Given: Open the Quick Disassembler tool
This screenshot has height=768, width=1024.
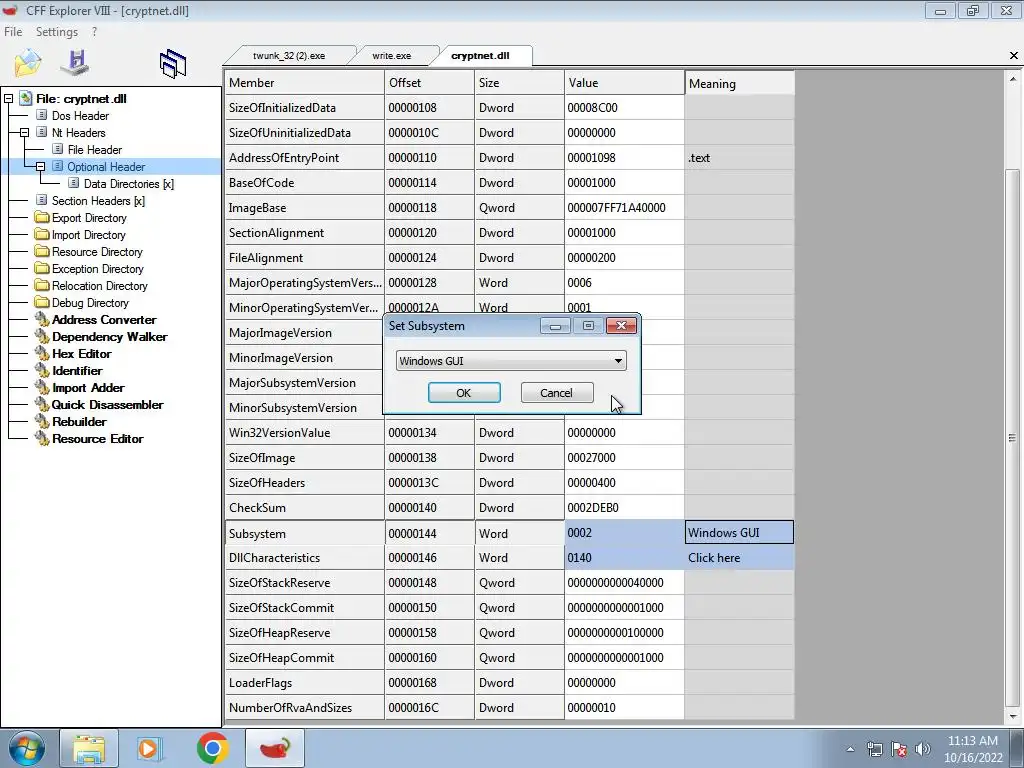Looking at the screenshot, I should (107, 404).
